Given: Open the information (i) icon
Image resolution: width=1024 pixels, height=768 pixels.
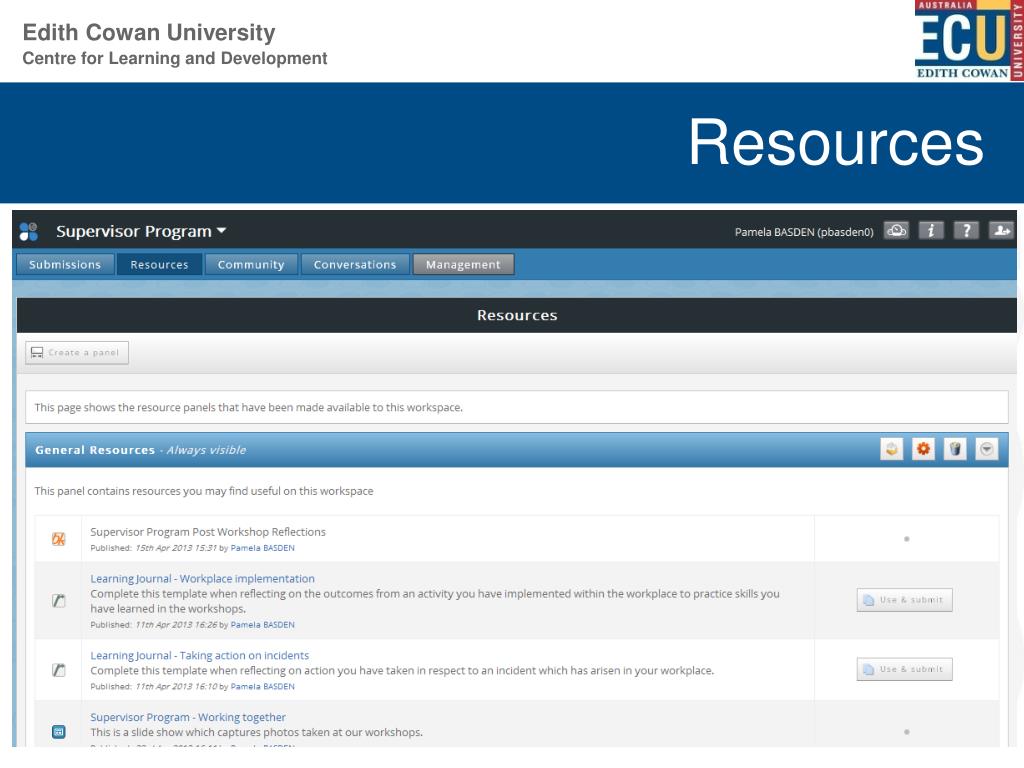Looking at the screenshot, I should 931,231.
